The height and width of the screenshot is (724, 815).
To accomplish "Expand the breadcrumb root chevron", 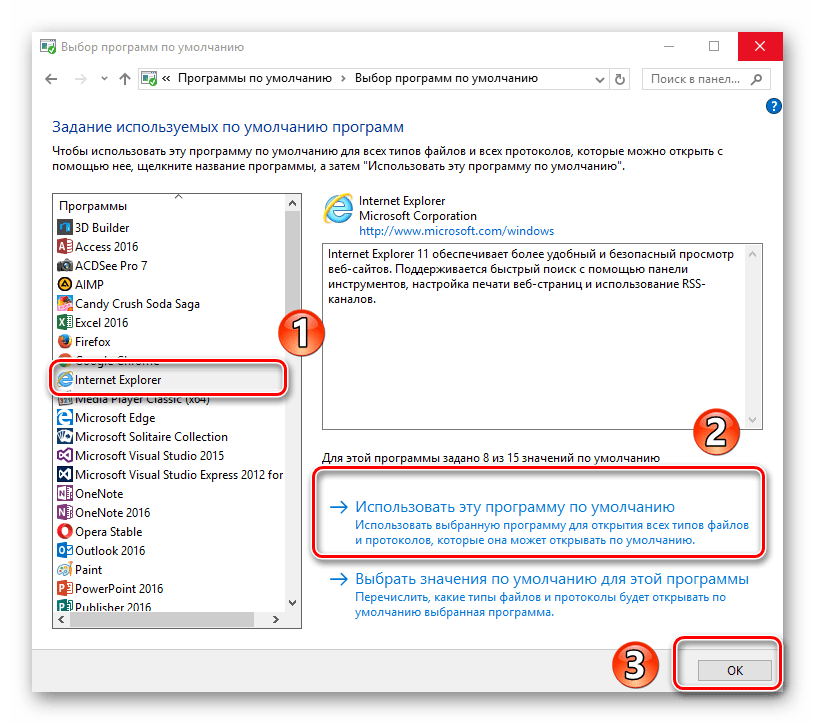I will (167, 78).
